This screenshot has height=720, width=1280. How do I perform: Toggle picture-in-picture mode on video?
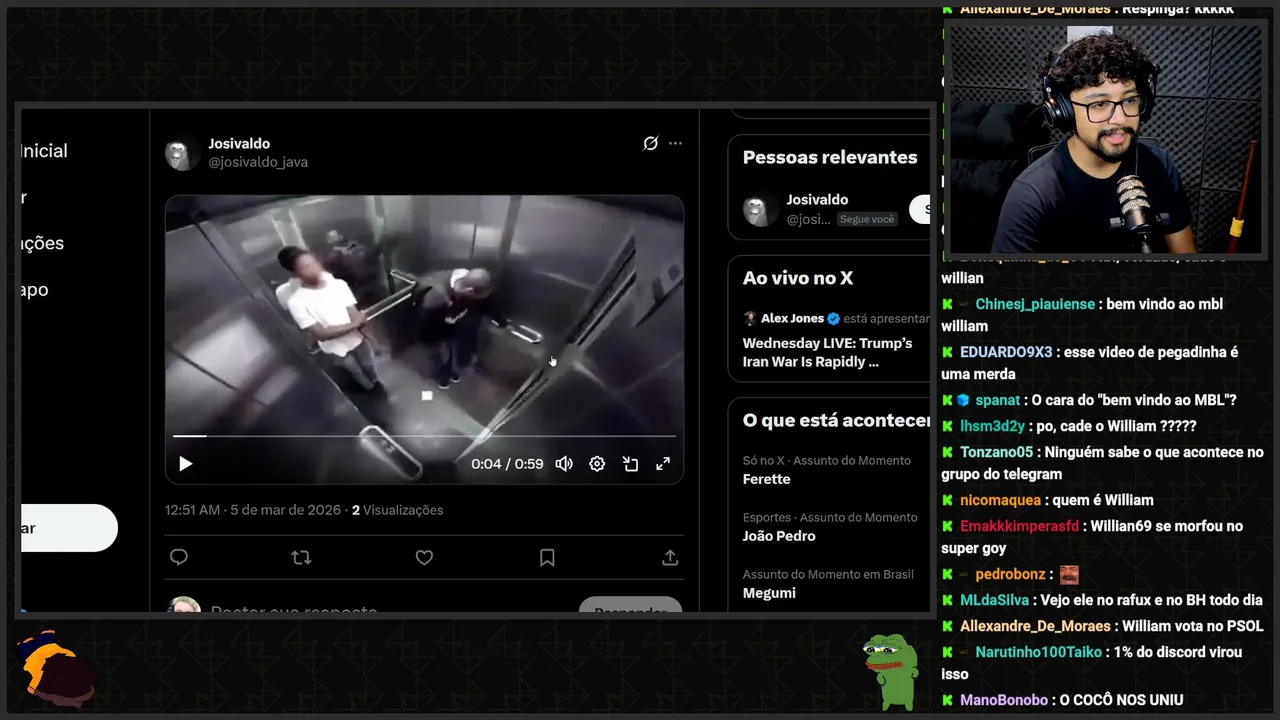pyautogui.click(x=630, y=464)
